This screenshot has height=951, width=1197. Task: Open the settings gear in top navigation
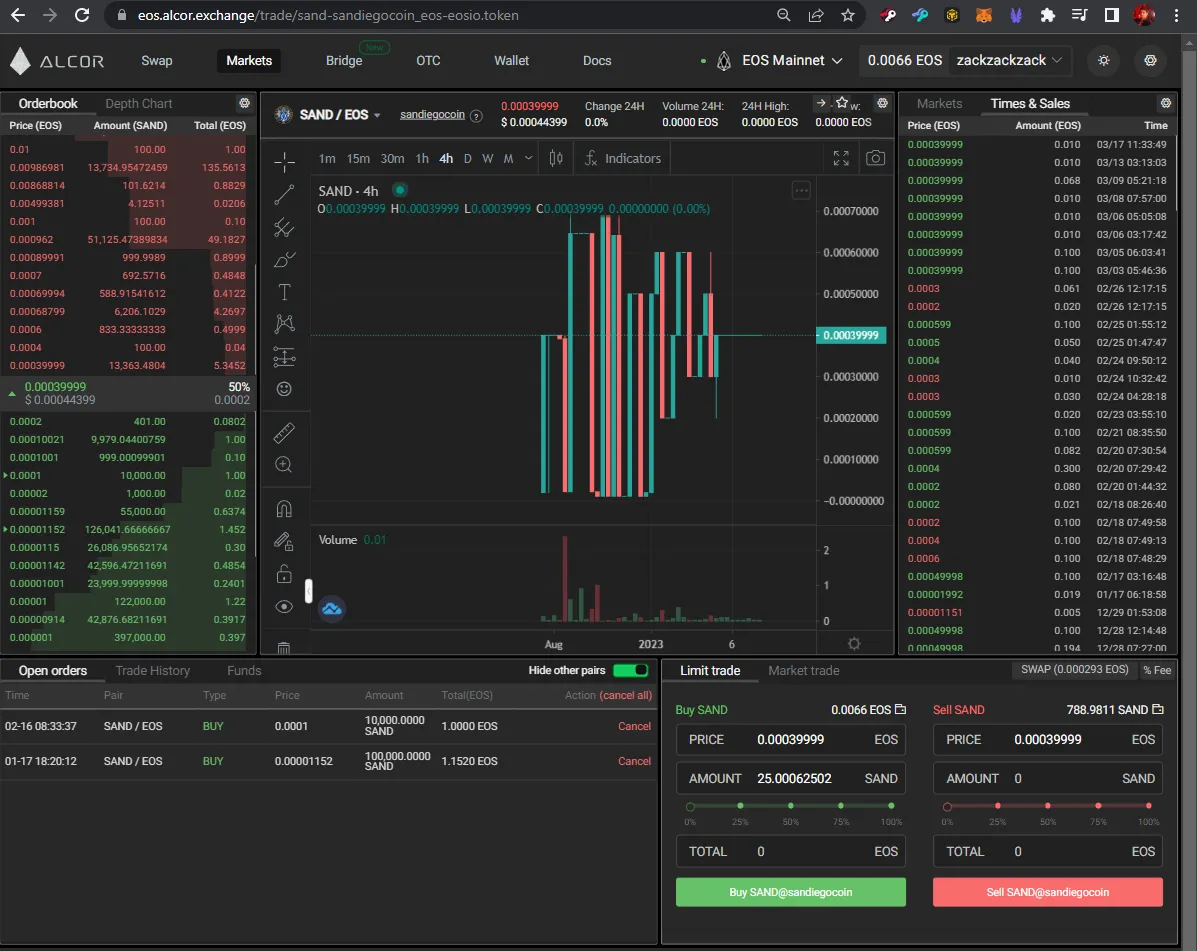pos(1150,60)
